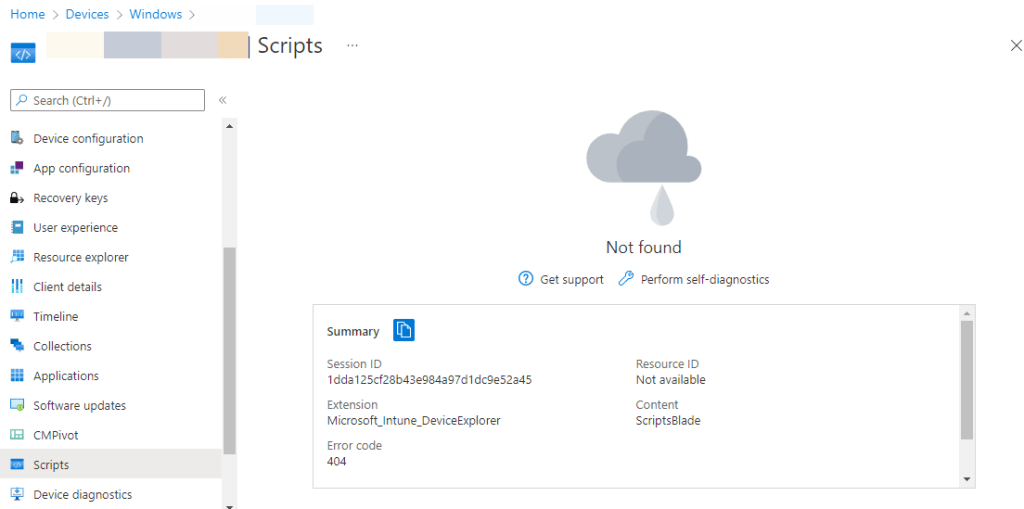Navigate to Devices breadcrumb
The image size is (1024, 509).
click(89, 14)
